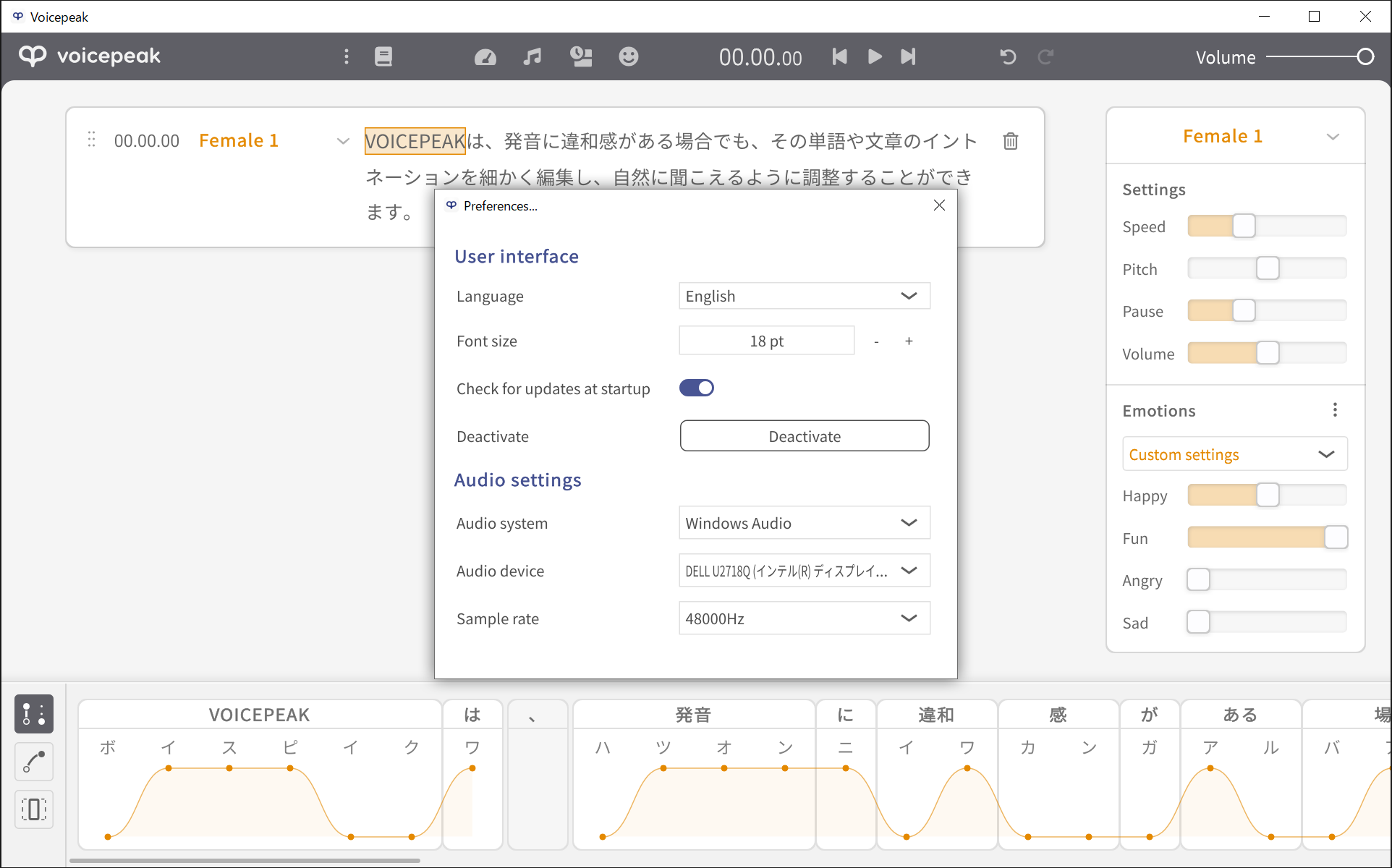Select the accent point edit mode icon
This screenshot has width=1392, height=868.
[x=34, y=714]
